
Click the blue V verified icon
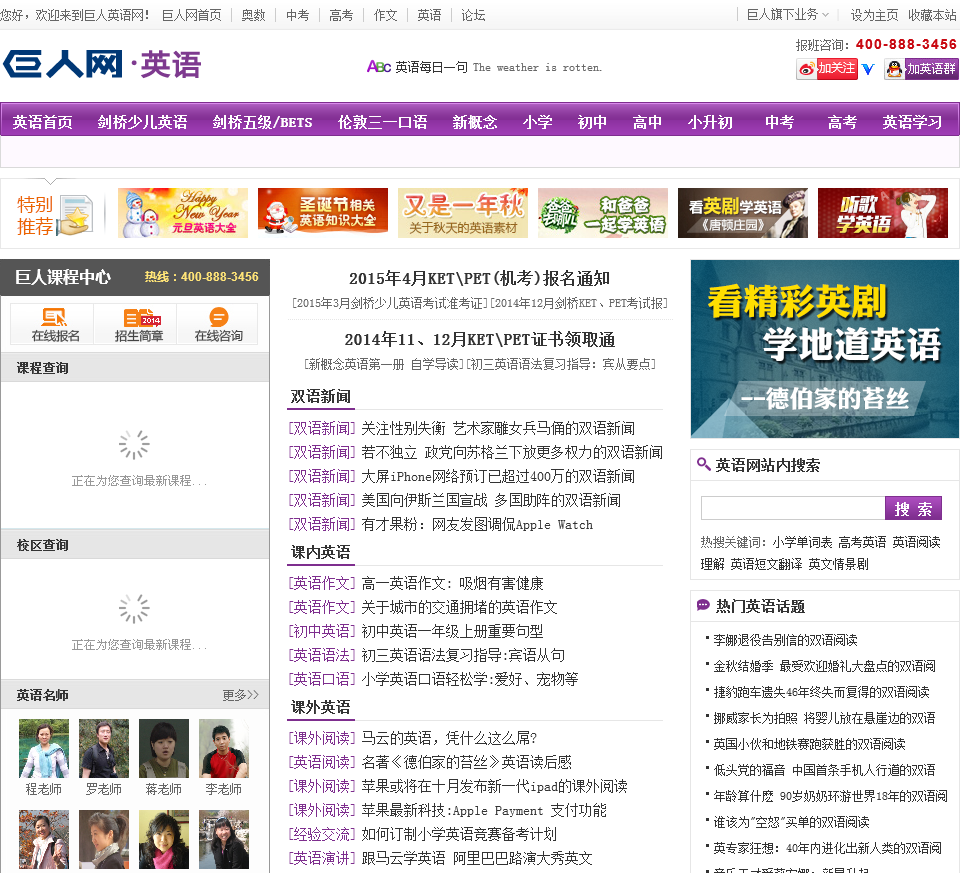click(868, 69)
